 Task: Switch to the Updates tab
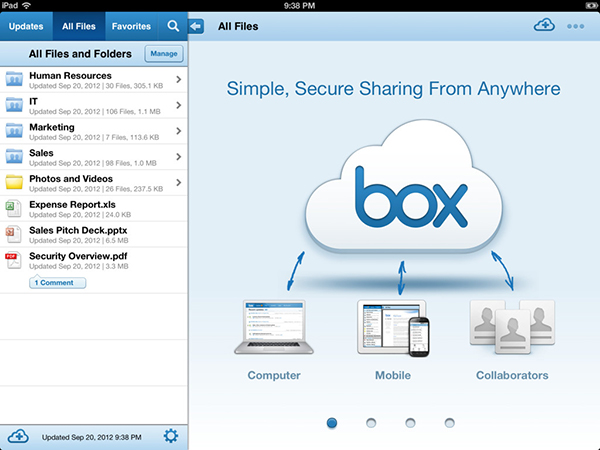pos(26,26)
